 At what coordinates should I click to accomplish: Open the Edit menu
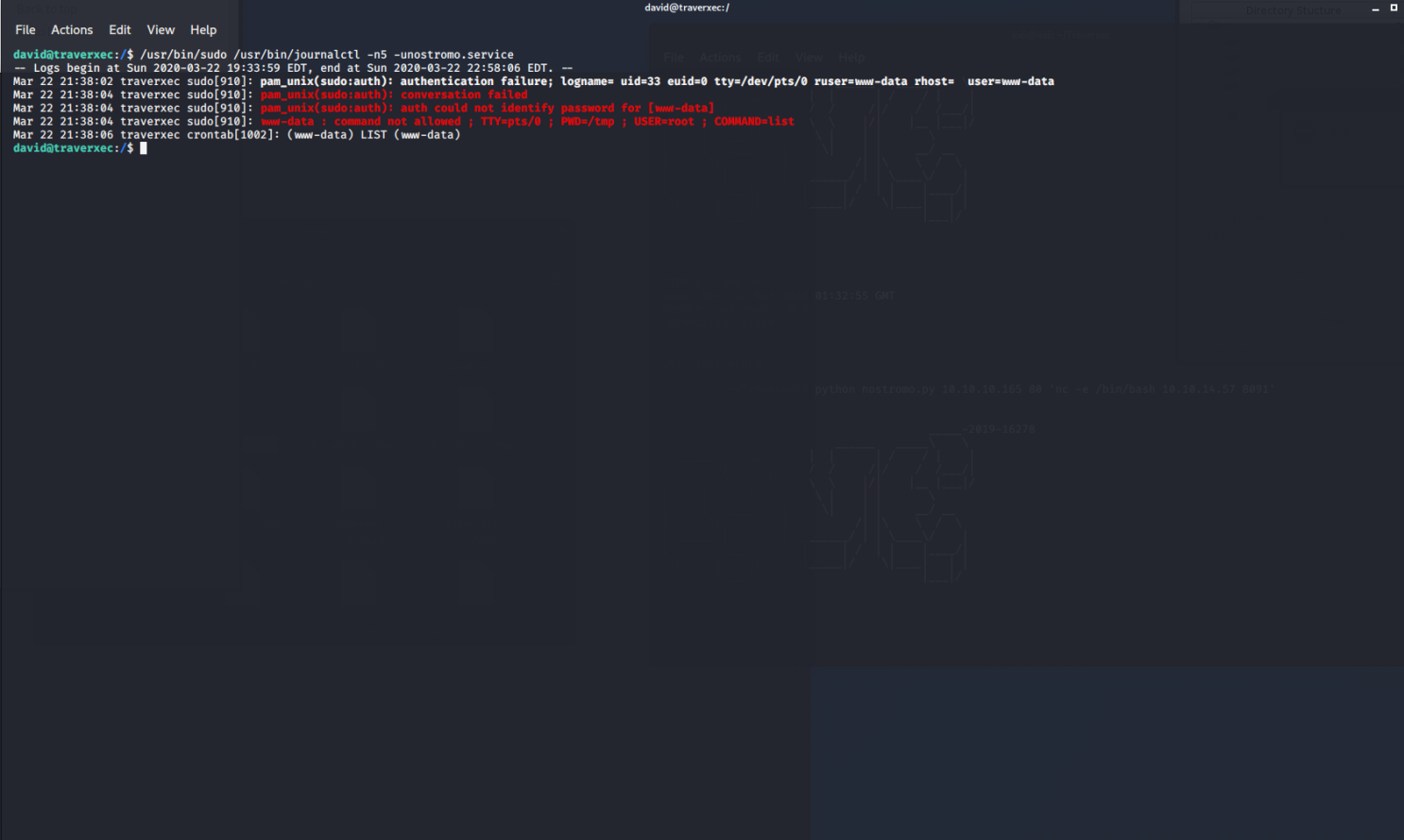(119, 30)
